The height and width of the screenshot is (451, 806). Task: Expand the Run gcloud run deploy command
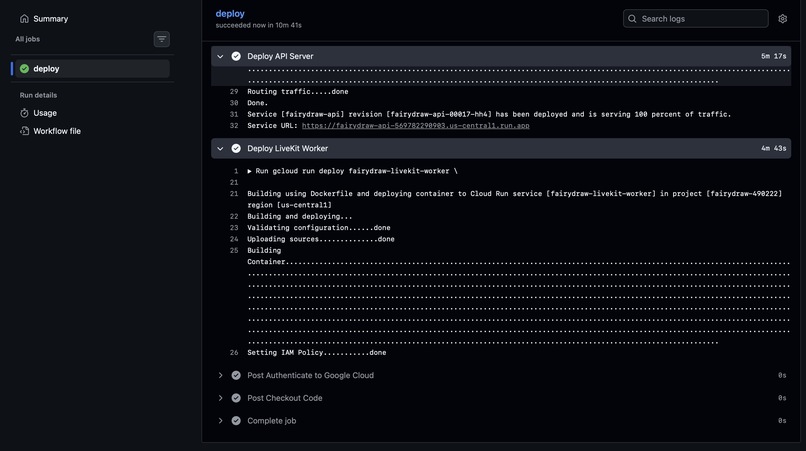pyautogui.click(x=249, y=171)
